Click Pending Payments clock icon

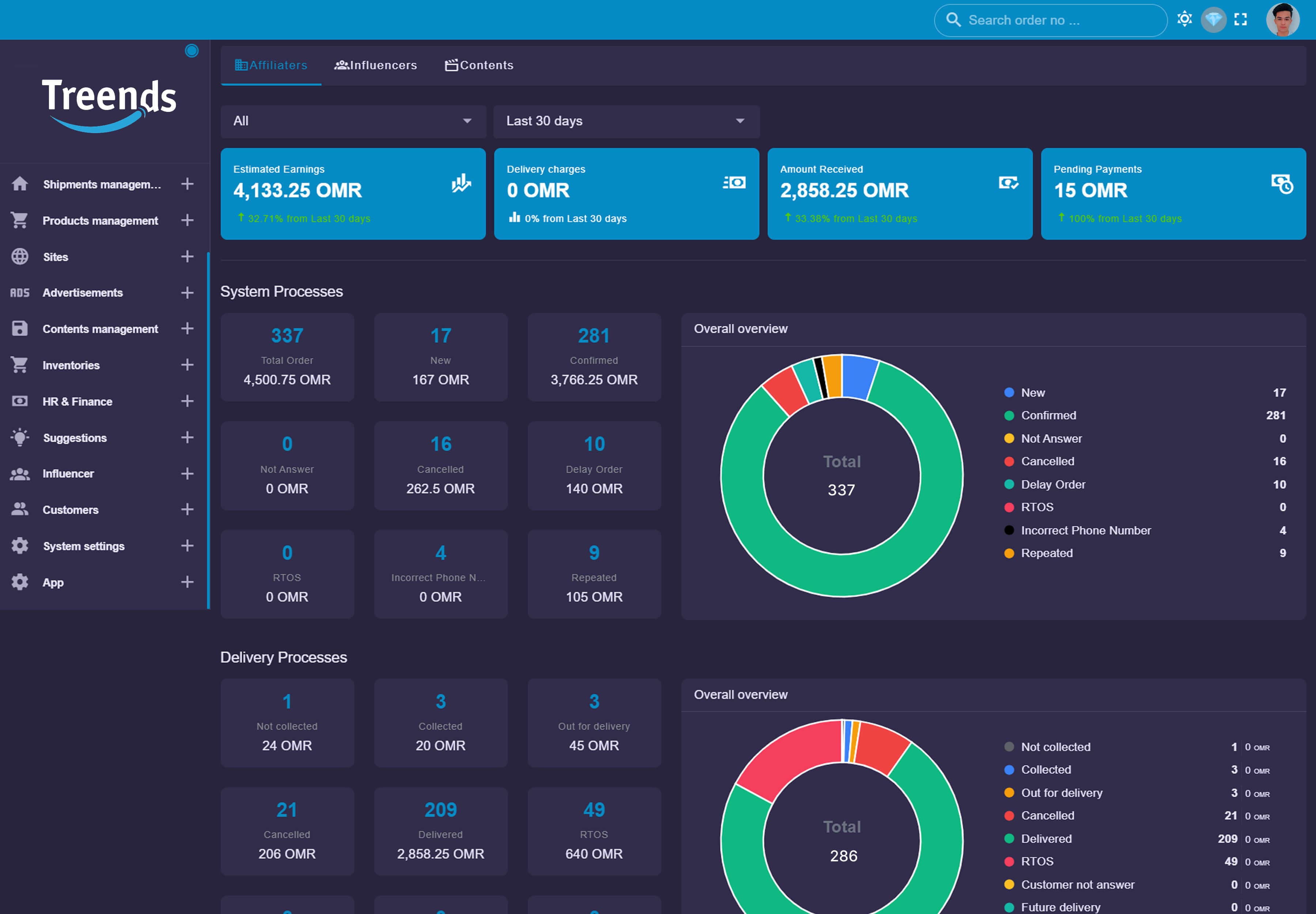(x=1282, y=184)
